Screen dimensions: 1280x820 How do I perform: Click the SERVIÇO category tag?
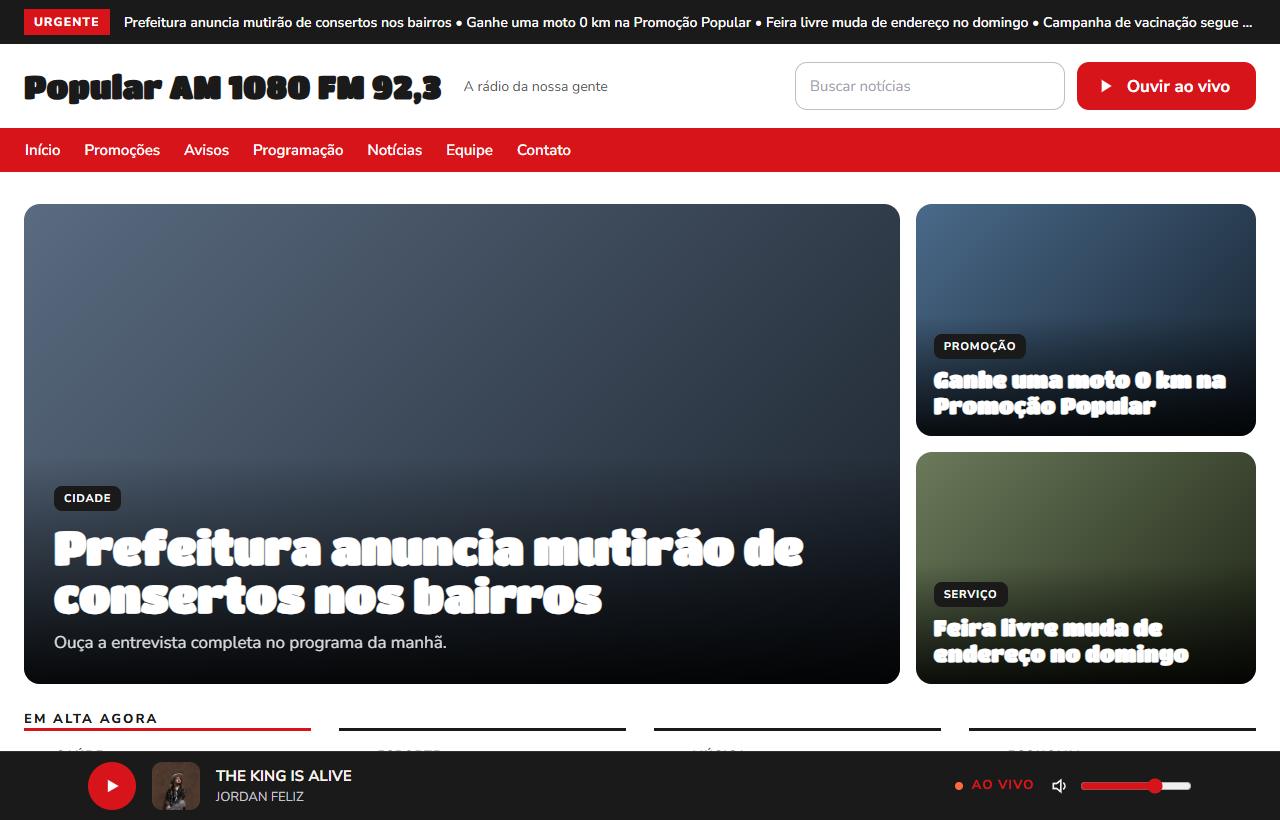pyautogui.click(x=970, y=594)
